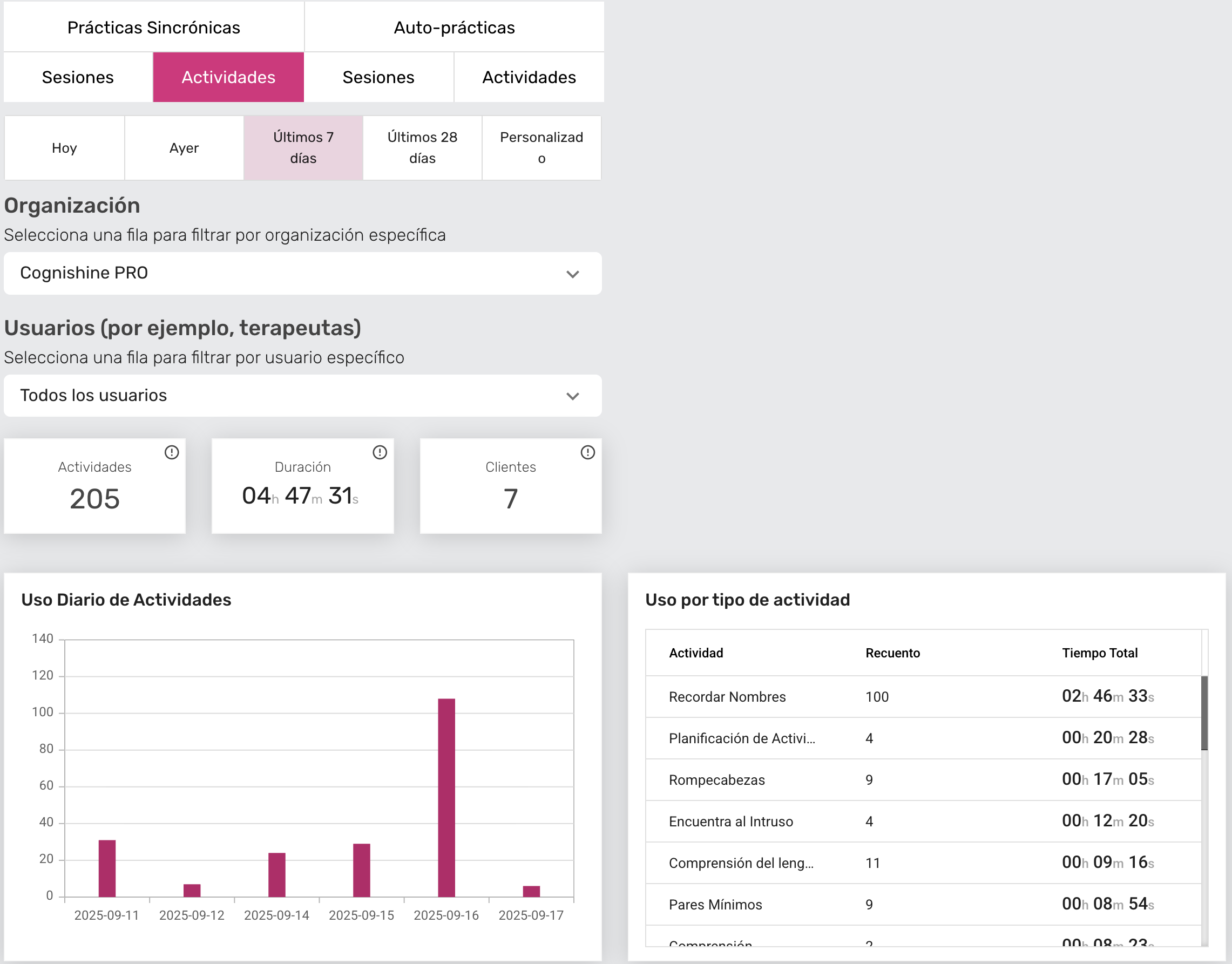Click chevron arrow in organization selector
Viewport: 1232px width, 964px height.
572,274
